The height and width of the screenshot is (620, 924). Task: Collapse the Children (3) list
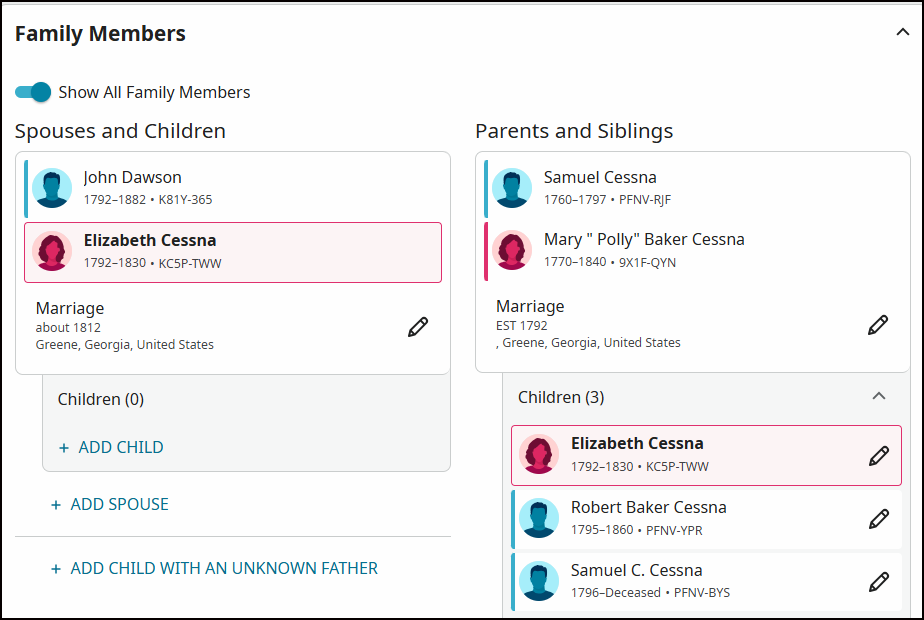pos(879,396)
